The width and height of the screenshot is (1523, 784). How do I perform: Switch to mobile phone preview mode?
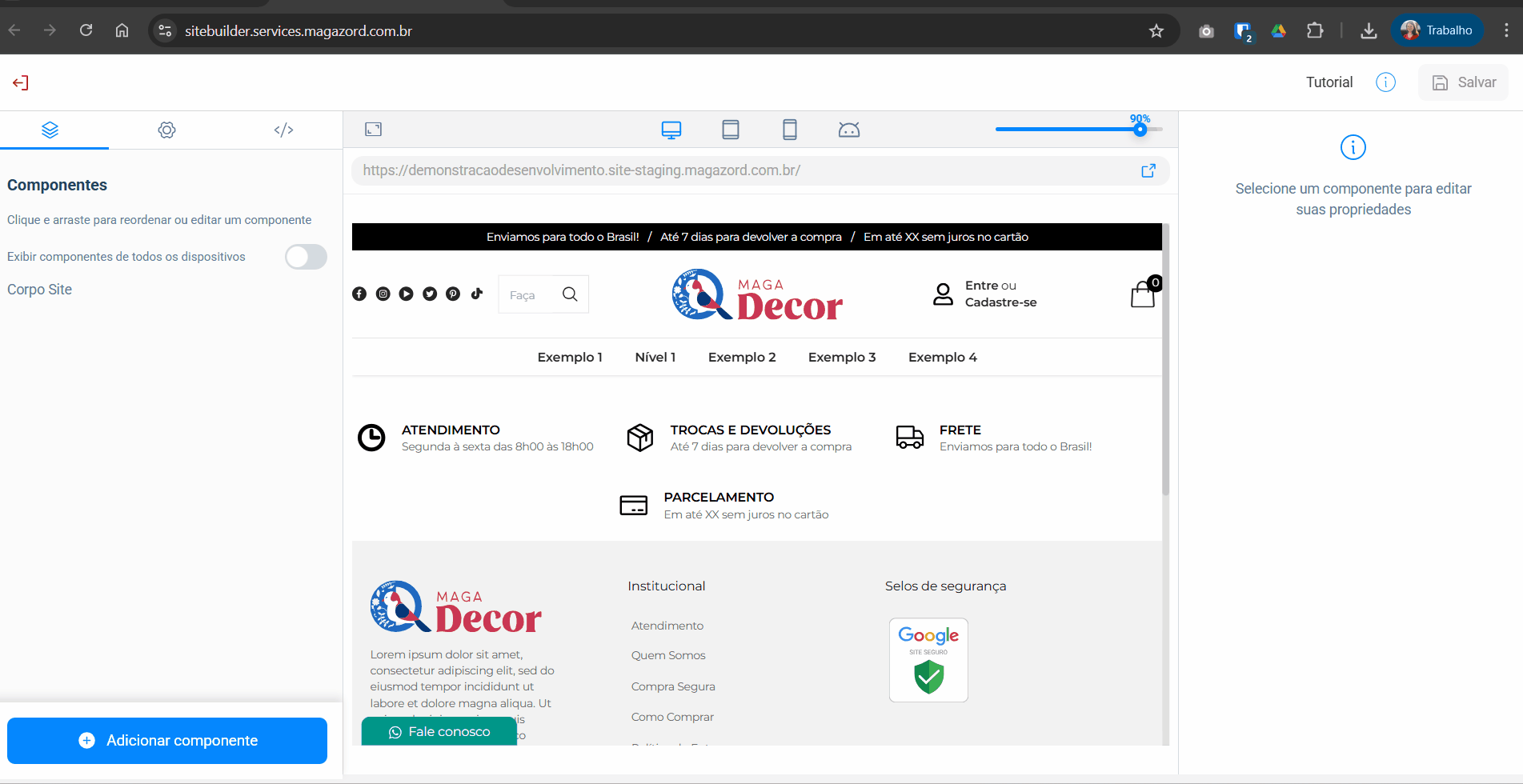(790, 130)
